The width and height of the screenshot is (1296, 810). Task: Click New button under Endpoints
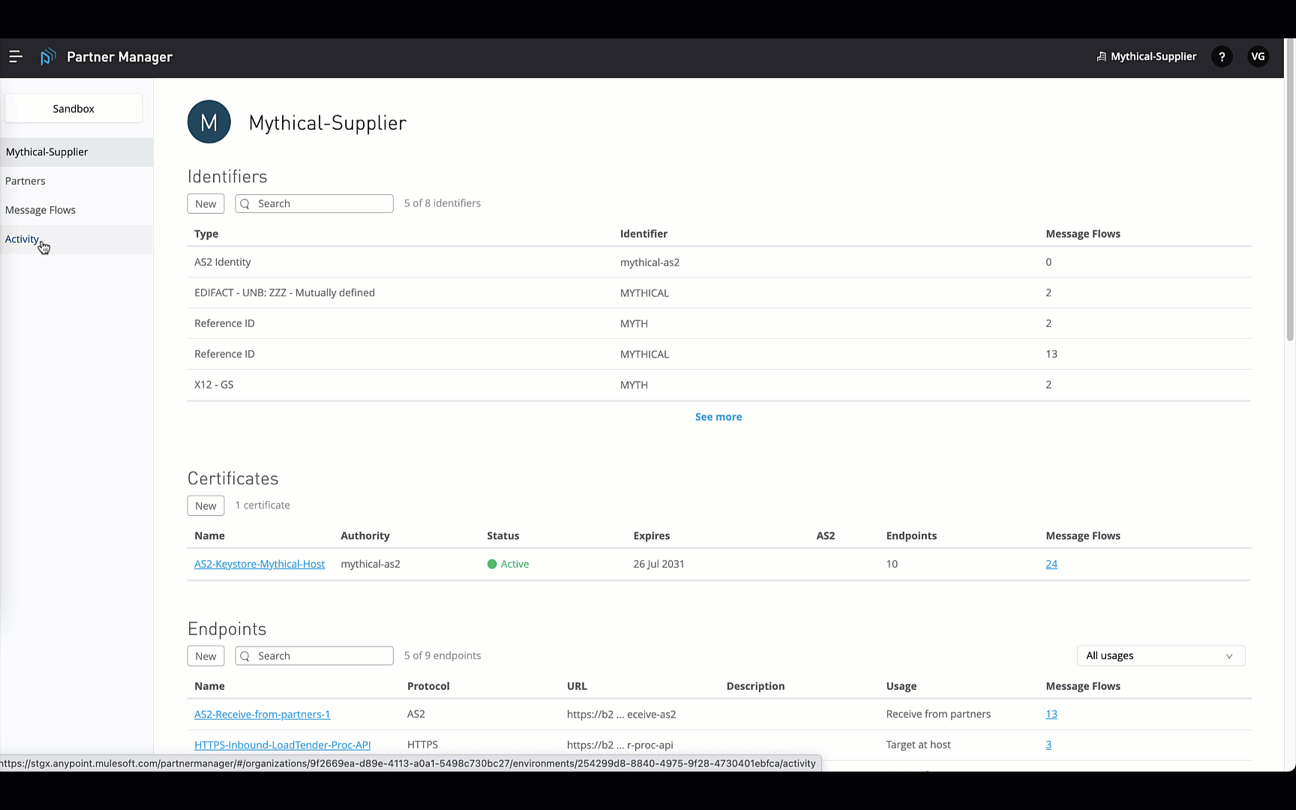click(x=205, y=656)
